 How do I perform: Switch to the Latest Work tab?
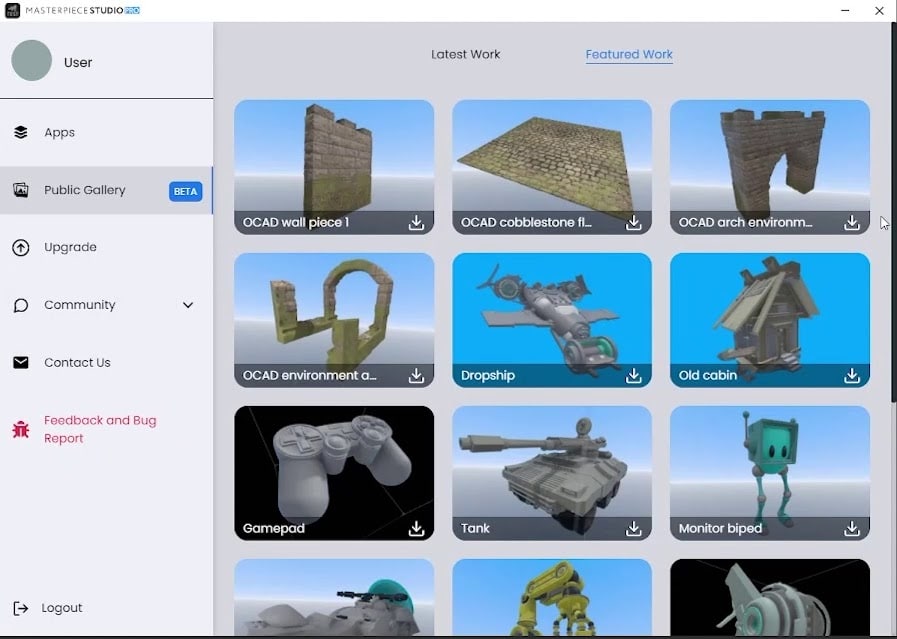[466, 55]
